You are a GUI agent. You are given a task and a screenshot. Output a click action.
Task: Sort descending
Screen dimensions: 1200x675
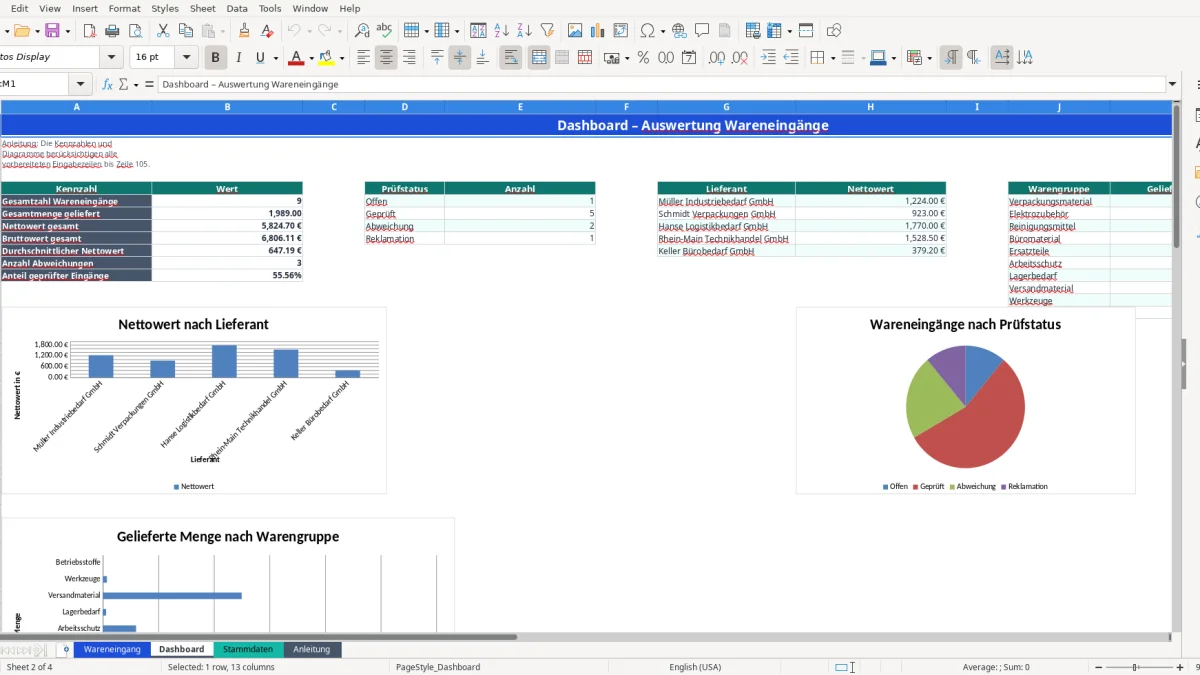tap(525, 31)
